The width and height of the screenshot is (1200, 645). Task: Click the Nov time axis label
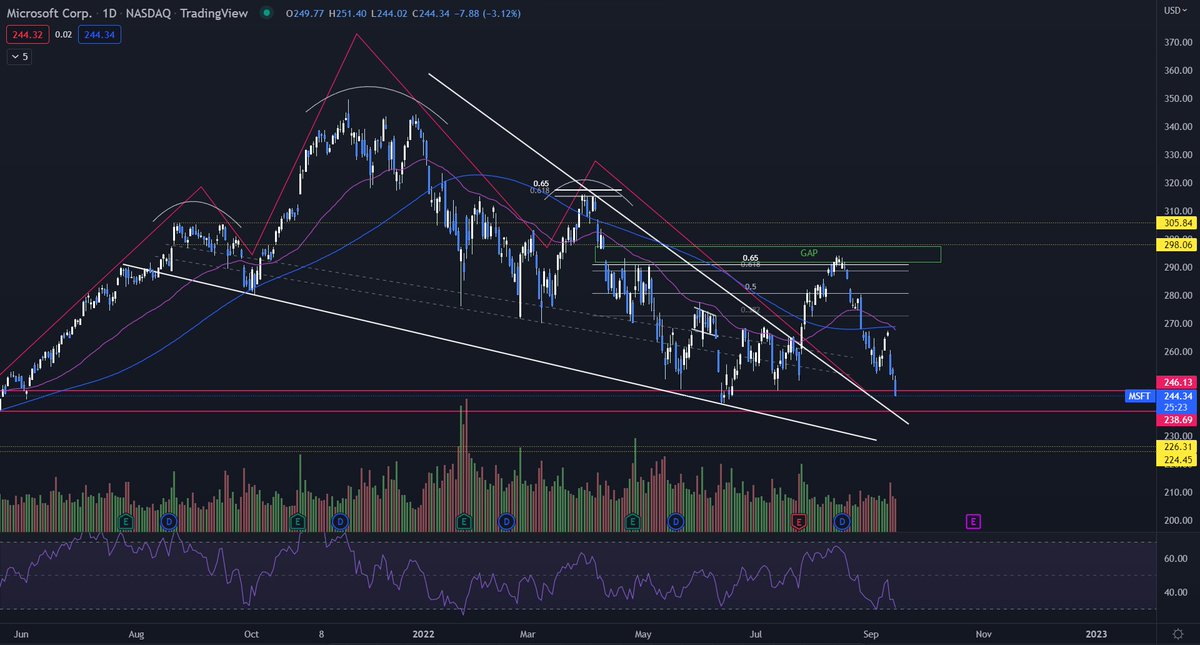click(983, 634)
